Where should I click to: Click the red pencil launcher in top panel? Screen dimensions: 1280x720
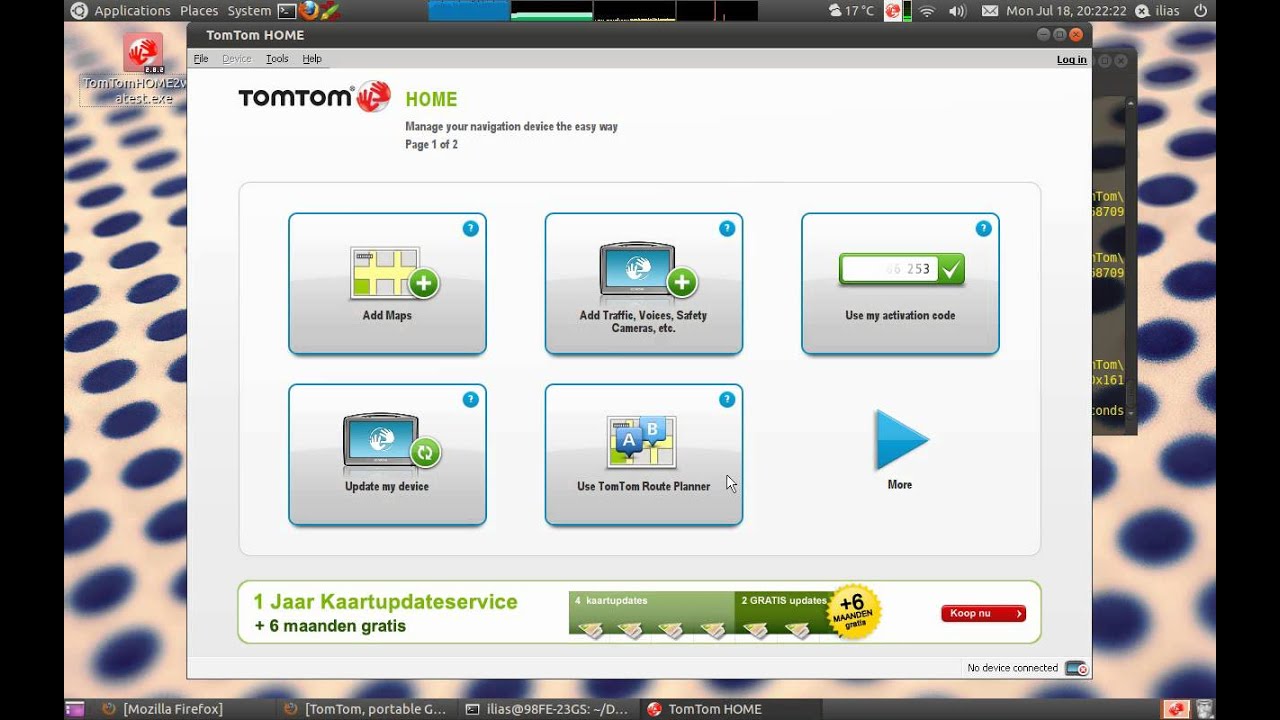[331, 11]
